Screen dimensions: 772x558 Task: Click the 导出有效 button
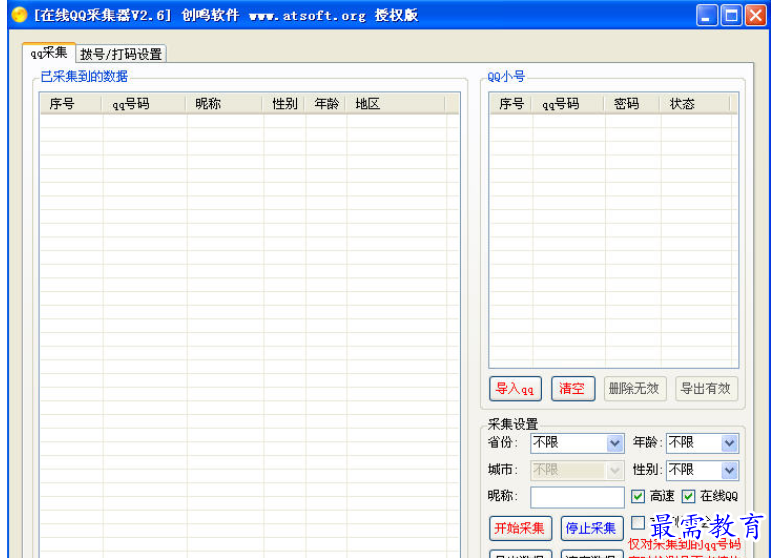[x=706, y=389]
